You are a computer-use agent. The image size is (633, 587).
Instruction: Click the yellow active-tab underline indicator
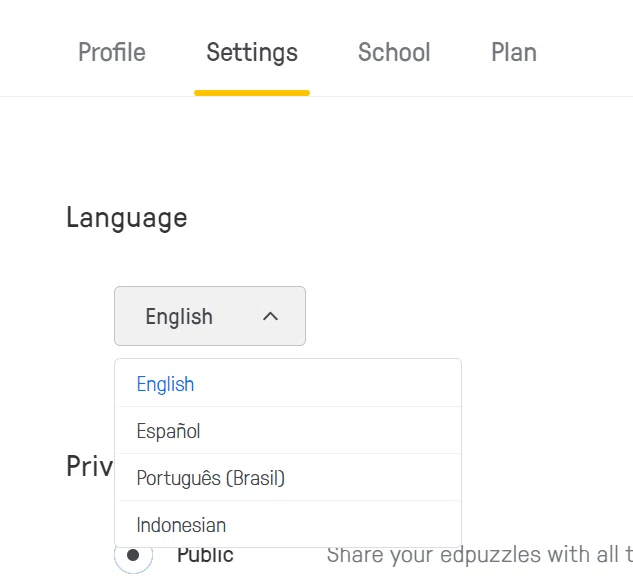252,93
